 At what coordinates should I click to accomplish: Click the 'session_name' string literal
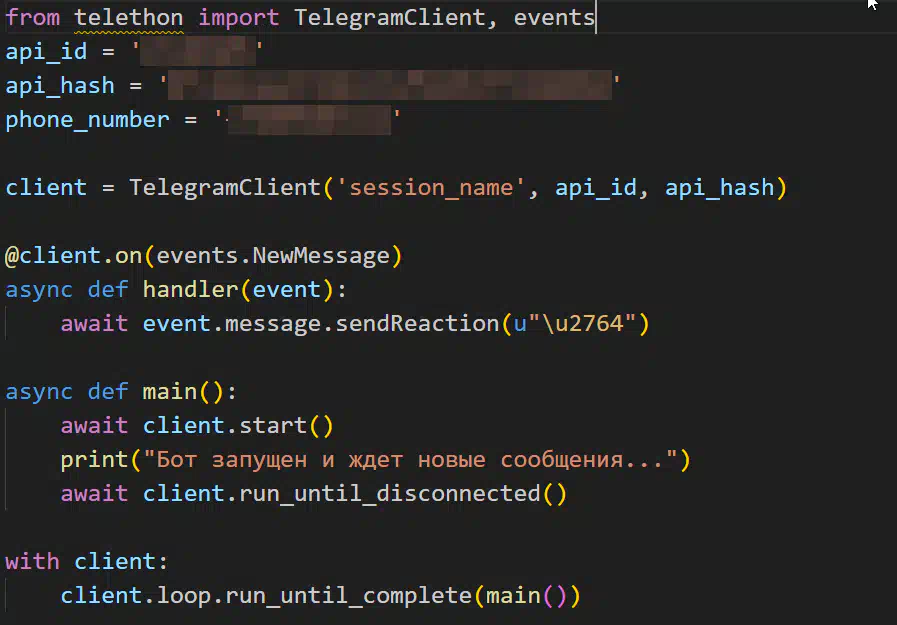(x=431, y=188)
